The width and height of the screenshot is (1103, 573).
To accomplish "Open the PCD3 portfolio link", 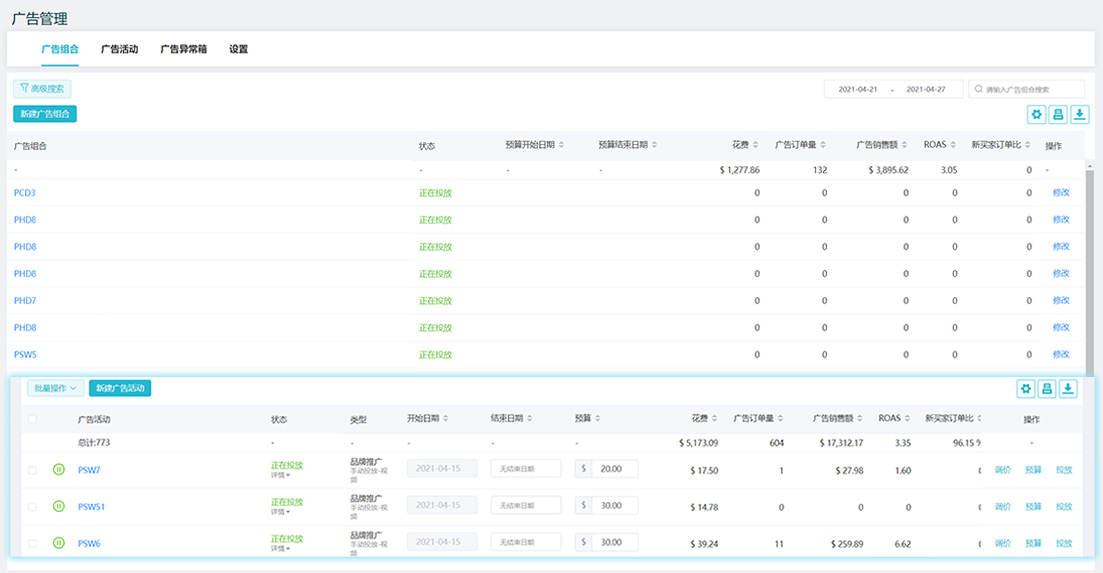I will tap(25, 193).
